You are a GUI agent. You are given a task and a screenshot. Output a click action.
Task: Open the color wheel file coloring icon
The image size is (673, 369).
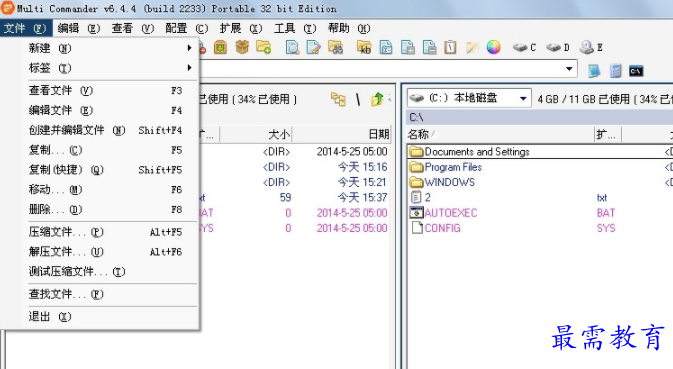[x=494, y=47]
